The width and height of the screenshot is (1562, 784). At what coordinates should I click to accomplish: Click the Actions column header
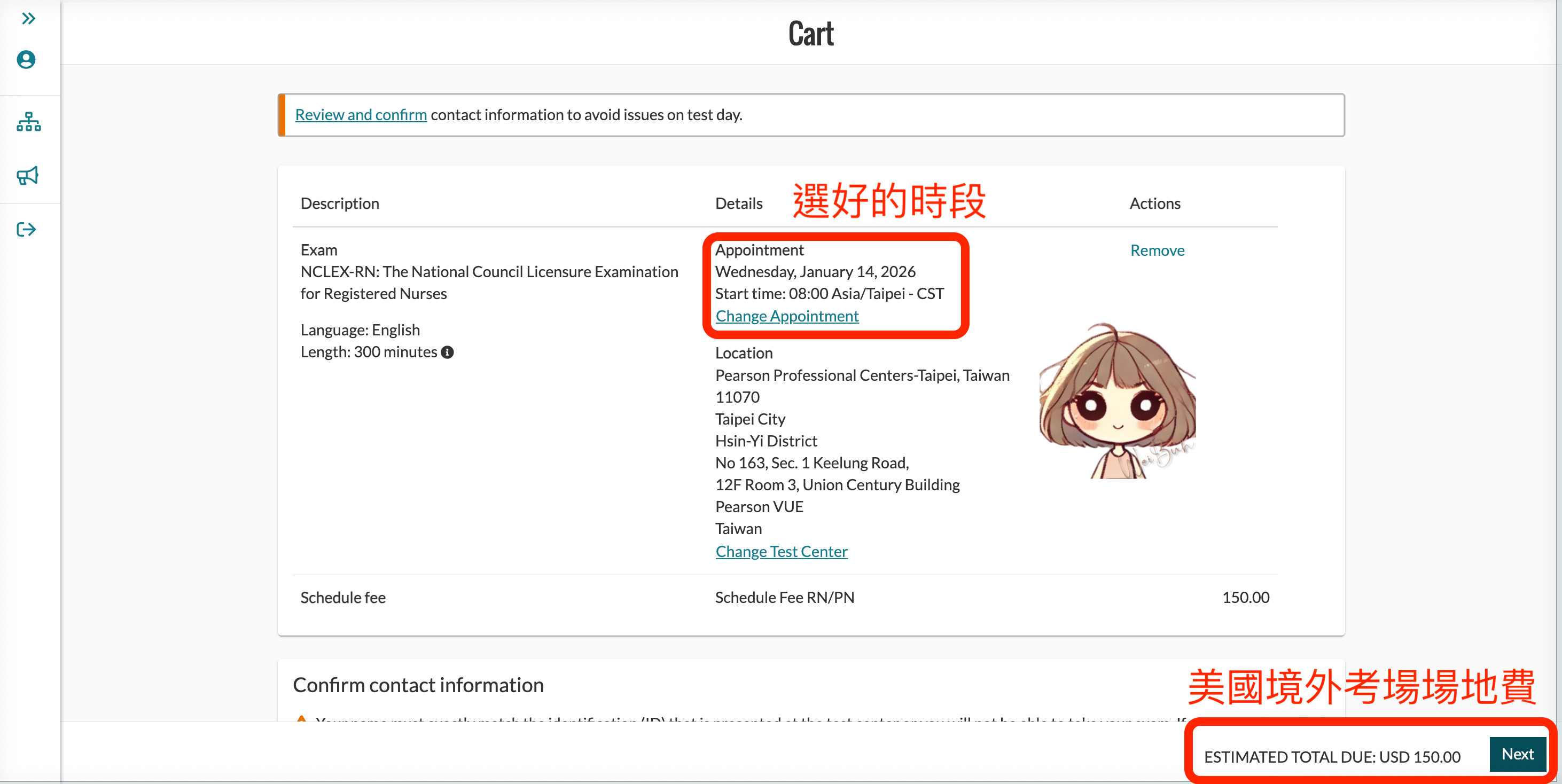(1154, 203)
